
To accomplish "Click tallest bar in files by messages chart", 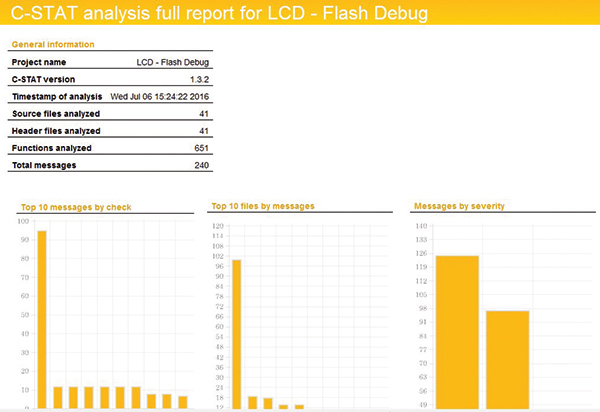I will pos(236,334).
